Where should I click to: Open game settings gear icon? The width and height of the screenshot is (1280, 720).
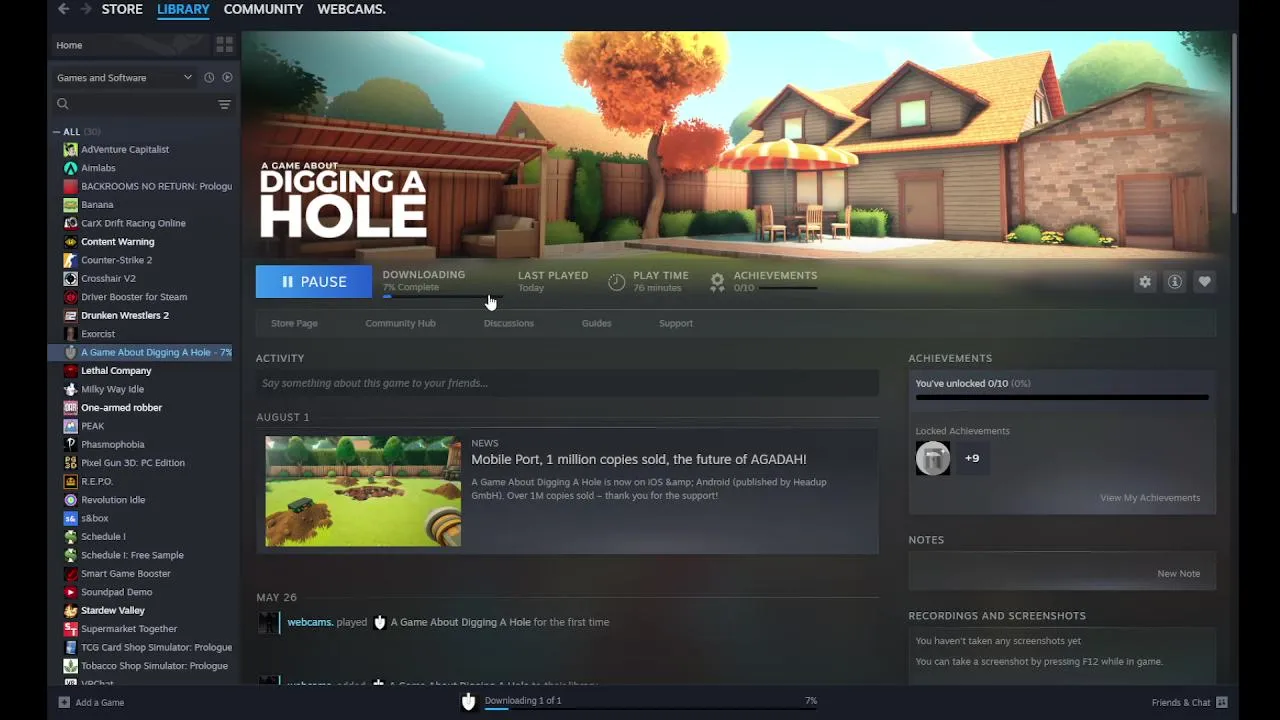point(1145,282)
